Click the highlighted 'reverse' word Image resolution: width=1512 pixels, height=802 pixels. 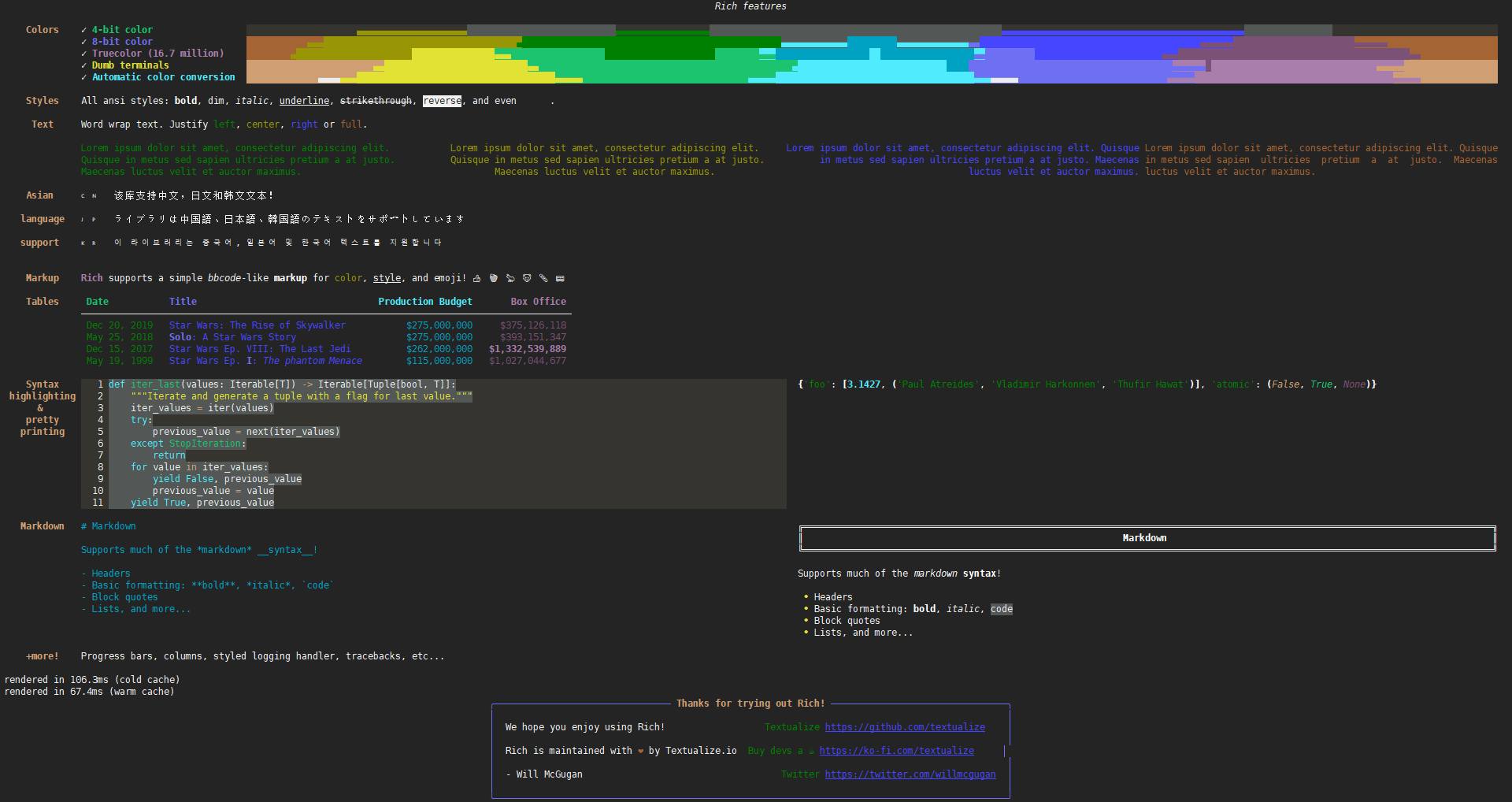pyautogui.click(x=442, y=101)
